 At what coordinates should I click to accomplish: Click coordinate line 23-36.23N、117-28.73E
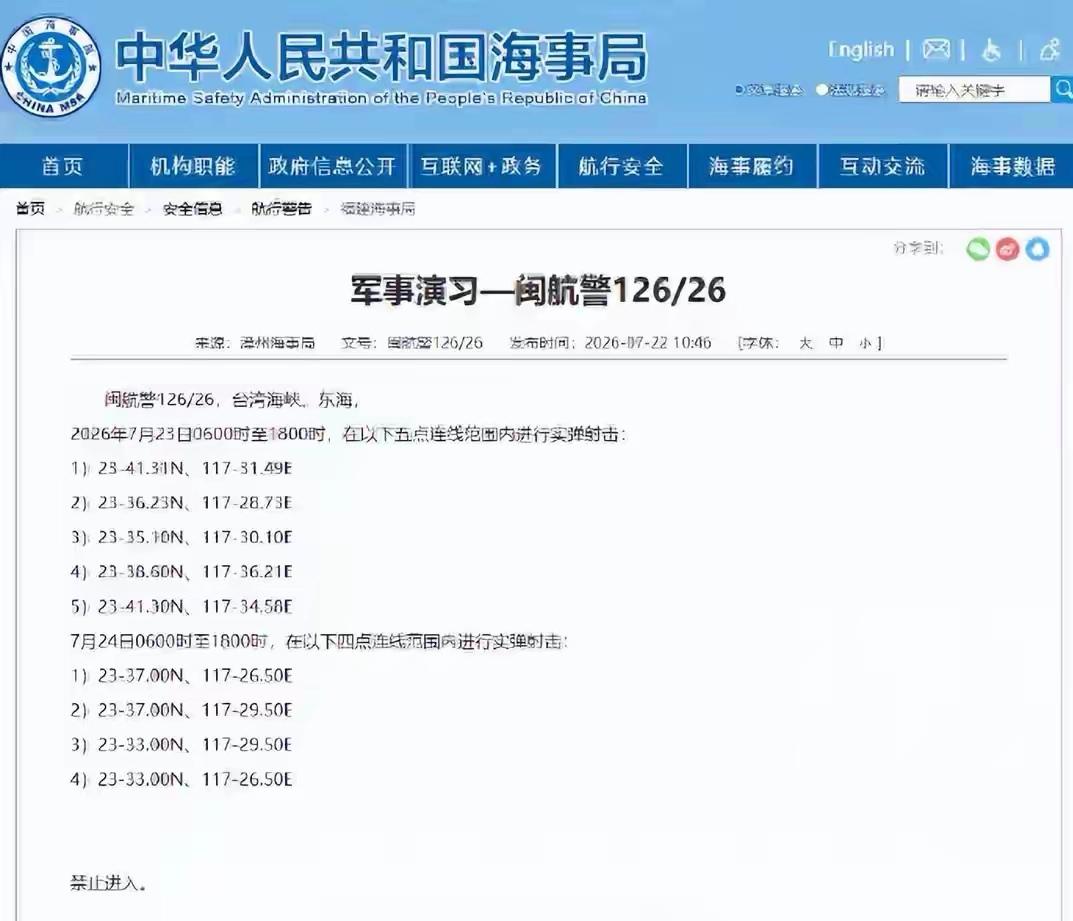pos(181,503)
